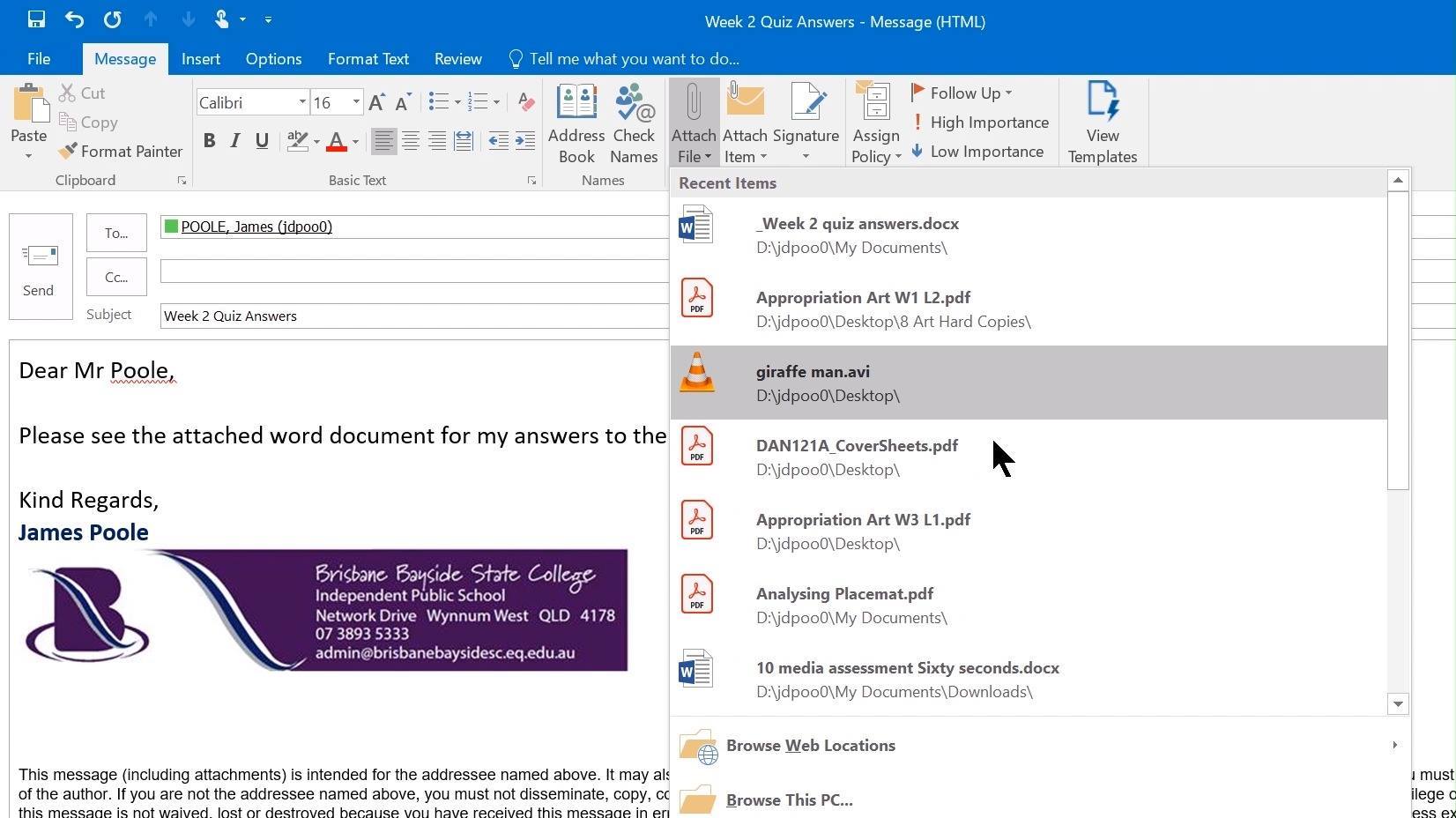Switch to the Message tab
The width and height of the screenshot is (1456, 818).
(x=125, y=59)
